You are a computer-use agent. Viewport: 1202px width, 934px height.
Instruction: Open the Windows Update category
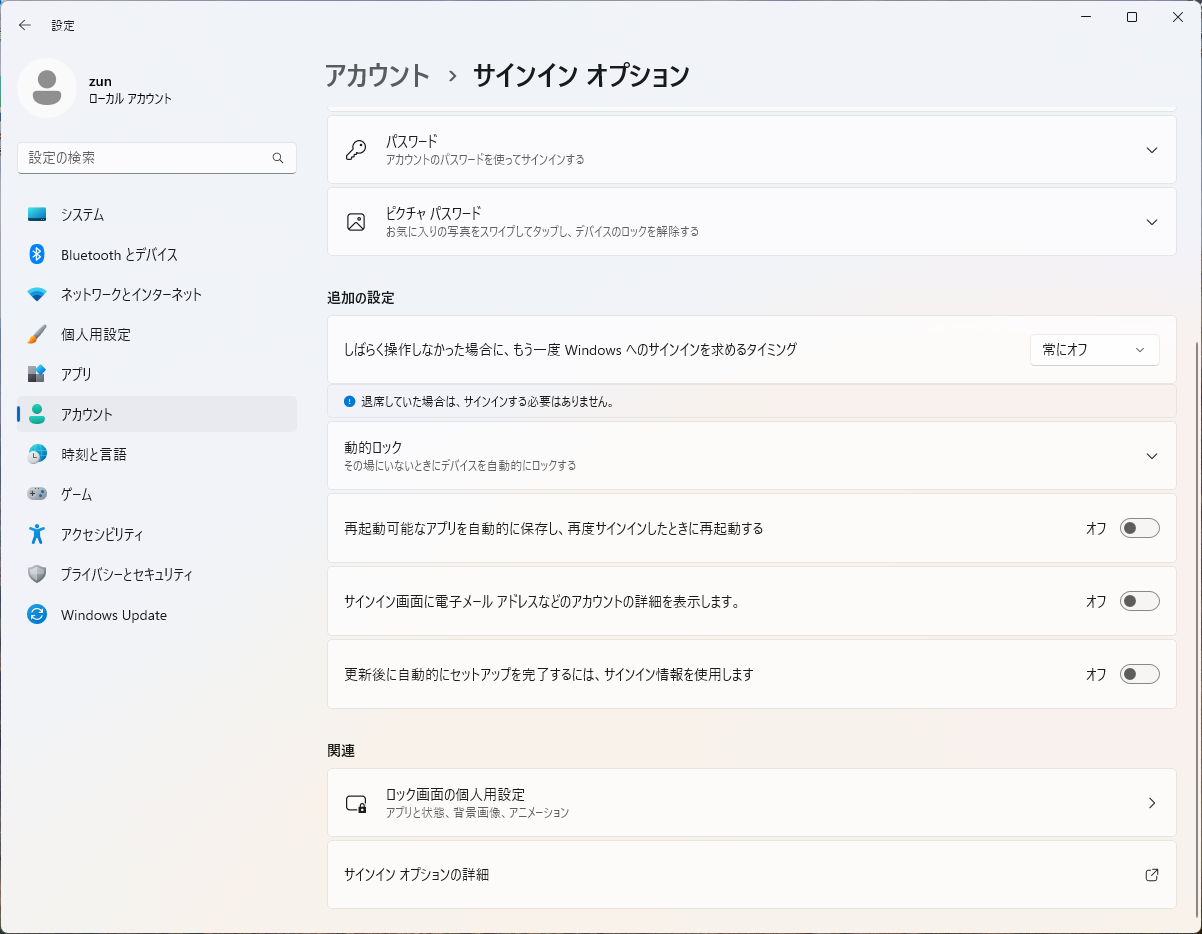pos(157,615)
